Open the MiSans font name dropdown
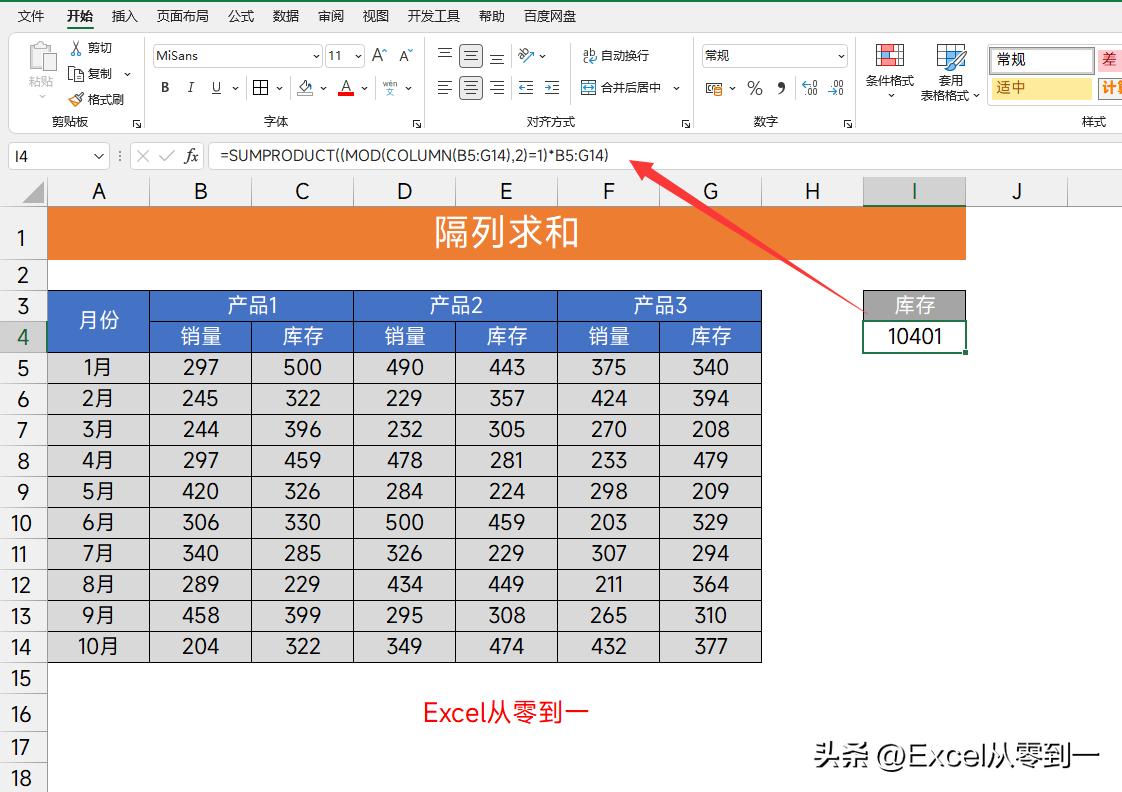 coord(316,56)
